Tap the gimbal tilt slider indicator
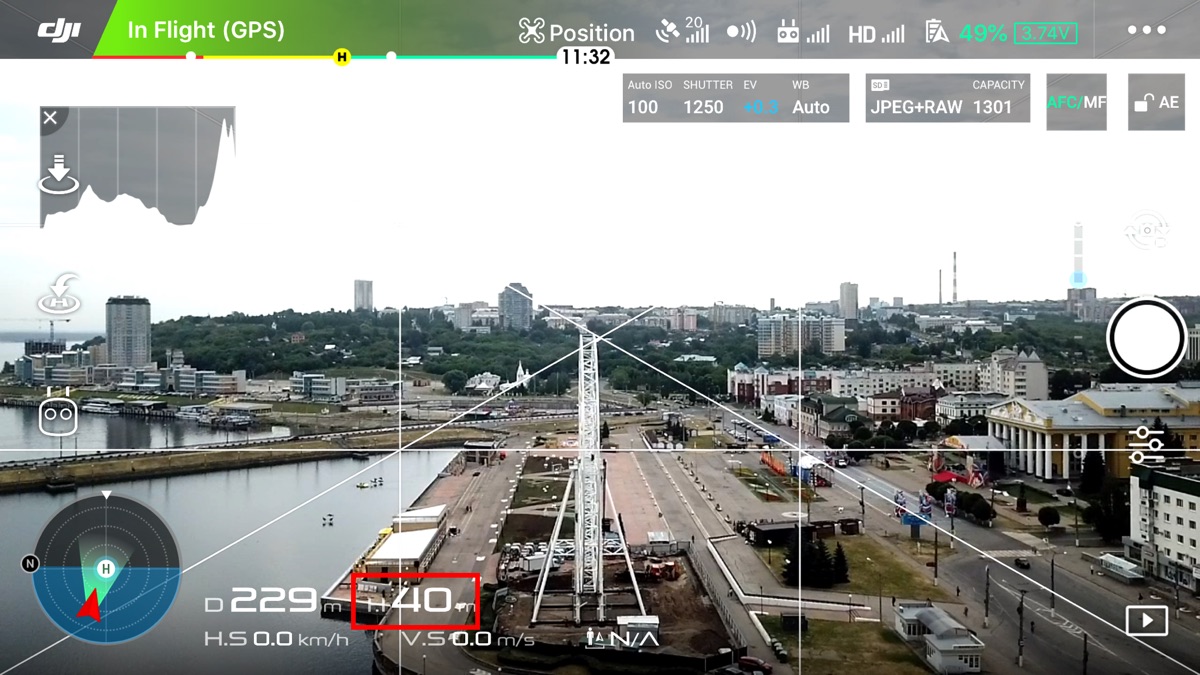1200x675 pixels. [1078, 278]
